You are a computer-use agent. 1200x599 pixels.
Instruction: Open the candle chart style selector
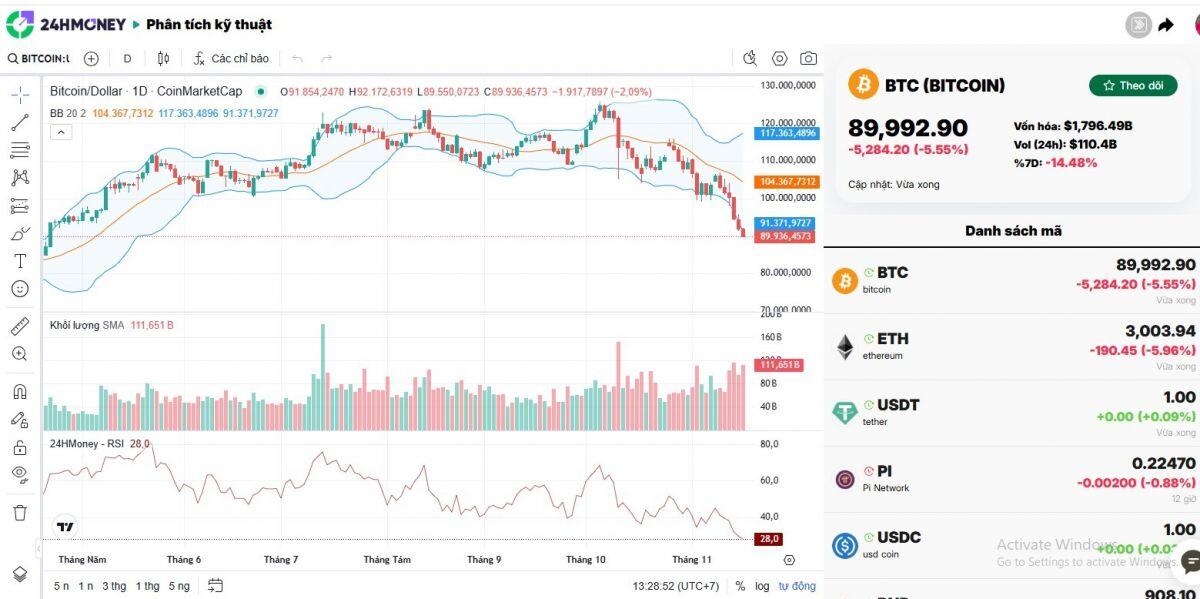click(x=163, y=58)
